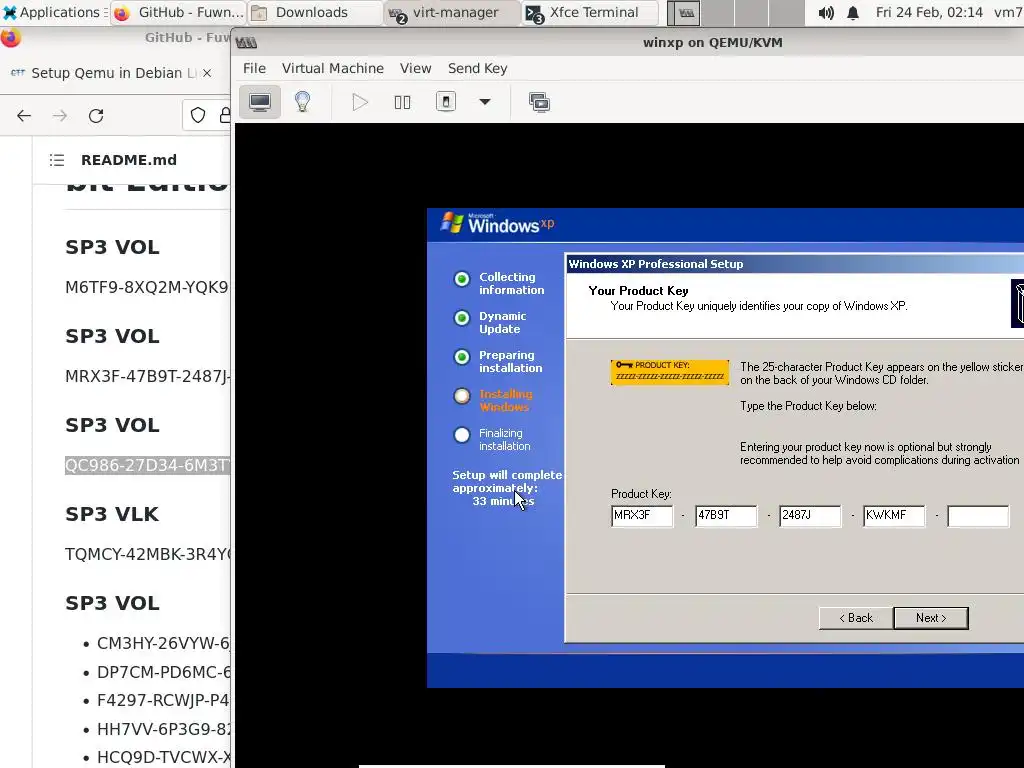Show the graphical console view in virt-manager
1024x768 pixels.
260,102
